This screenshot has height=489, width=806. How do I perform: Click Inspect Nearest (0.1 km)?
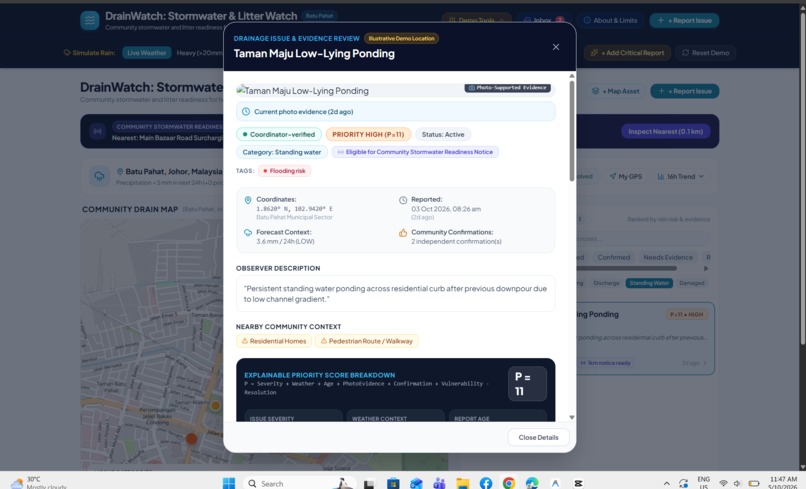point(665,131)
